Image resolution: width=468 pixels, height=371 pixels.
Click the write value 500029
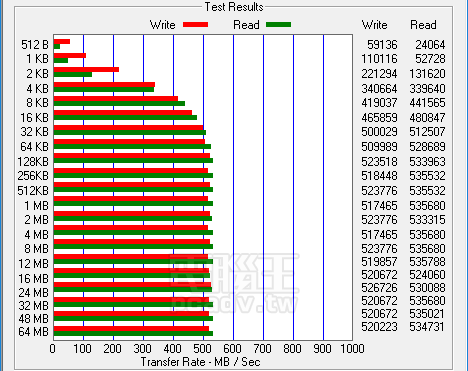380,132
